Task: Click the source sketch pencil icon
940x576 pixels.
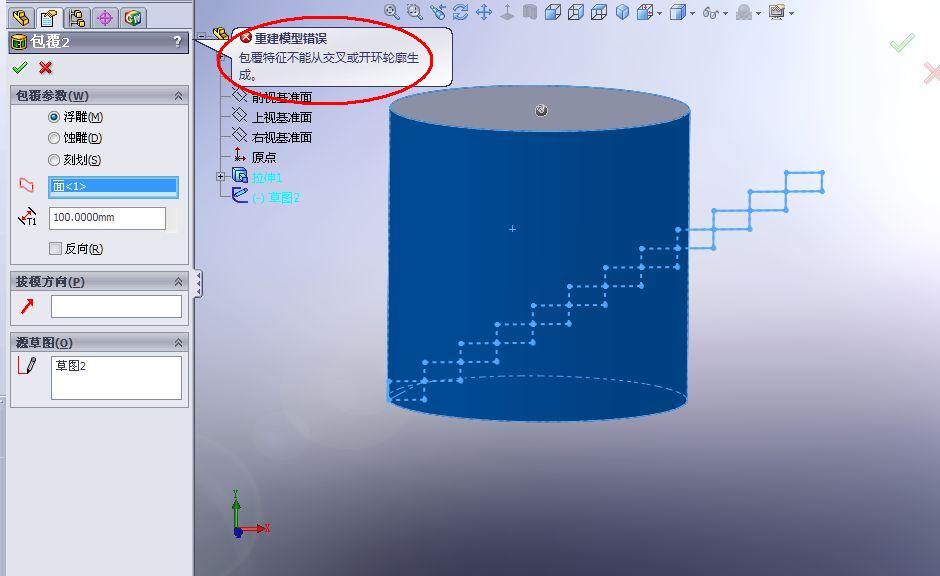Action: point(27,366)
